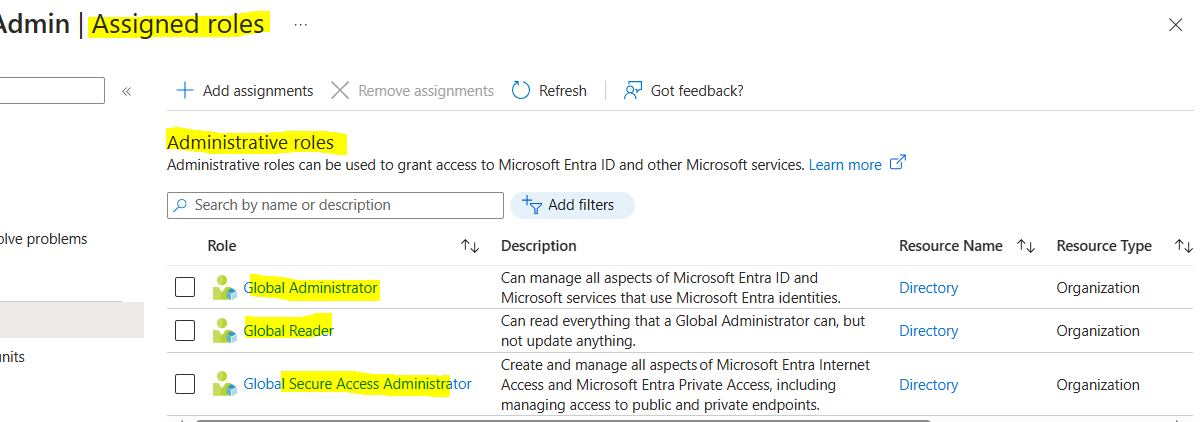Screen dimensions: 1202x422
Task: Click the Global Administrator description text
Action: tap(671, 288)
